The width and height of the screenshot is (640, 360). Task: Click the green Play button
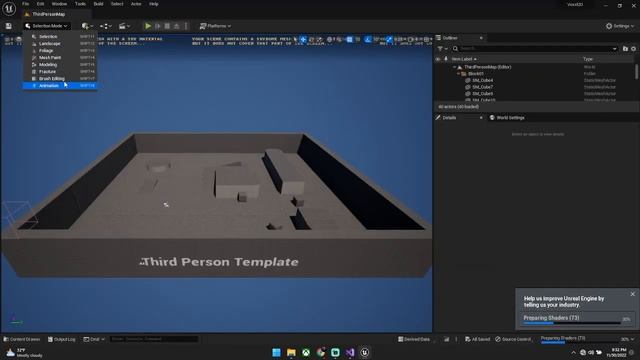(x=148, y=26)
